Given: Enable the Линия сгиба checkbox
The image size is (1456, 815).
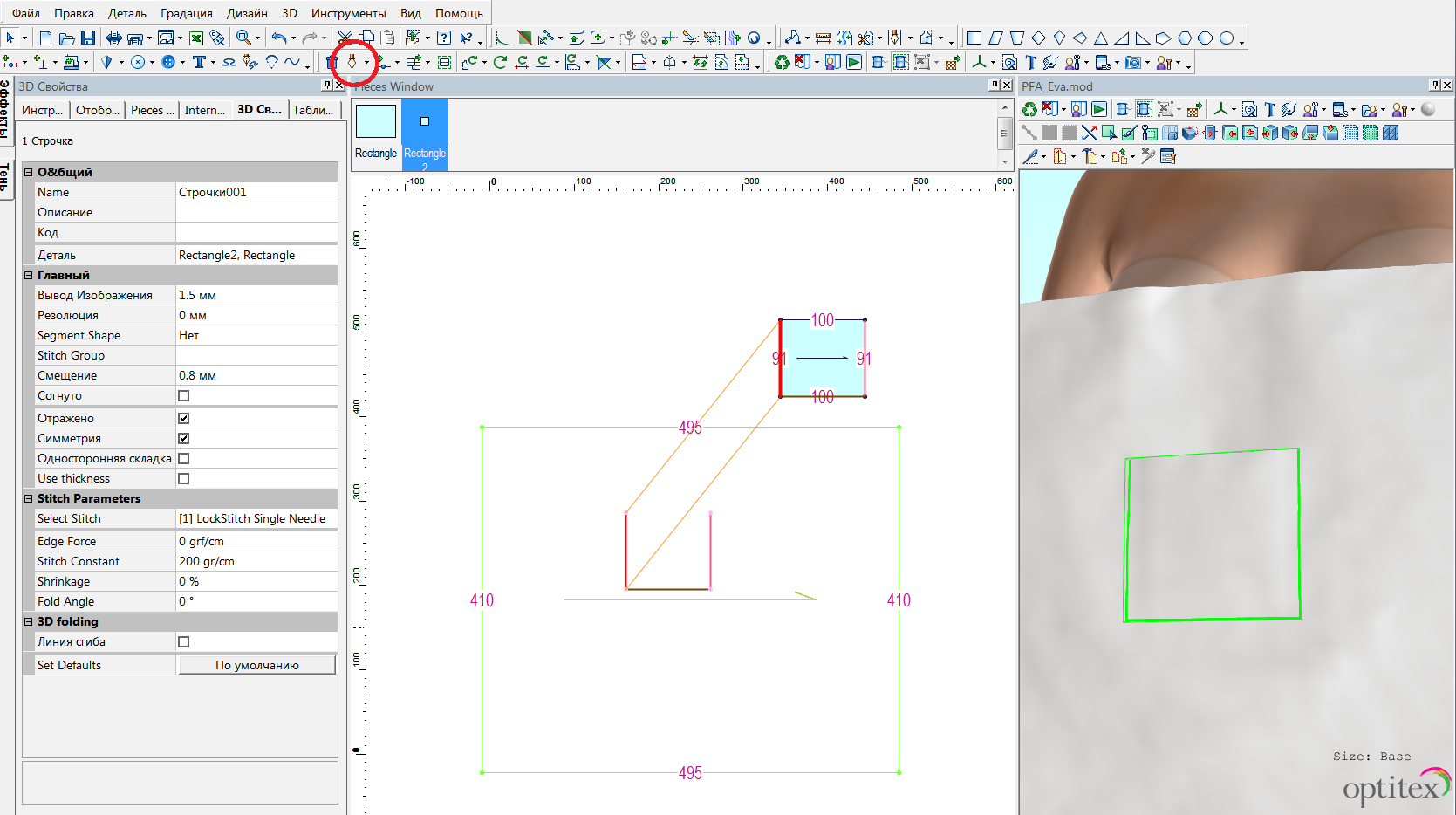Looking at the screenshot, I should pos(184,642).
